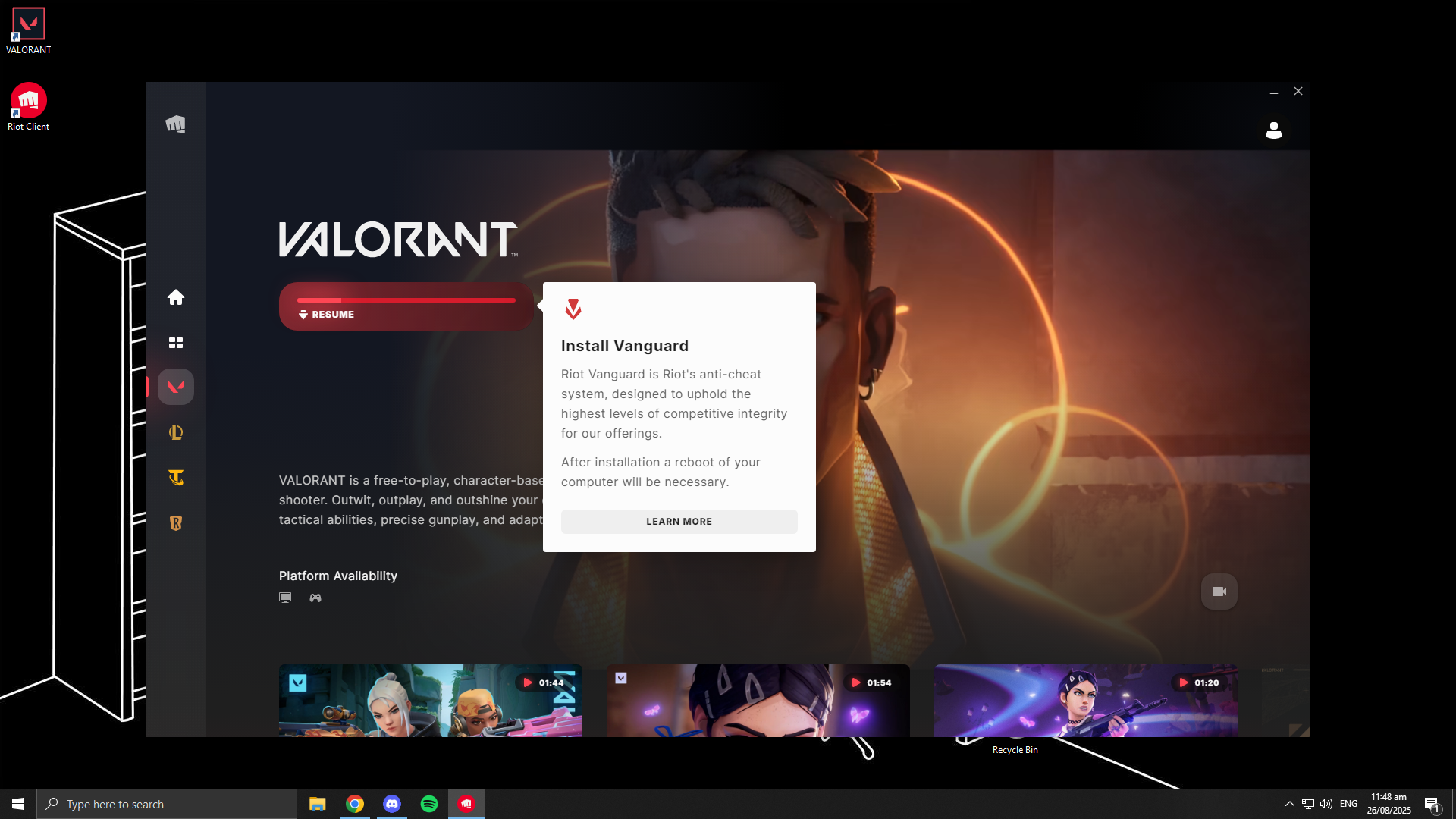Go to the Home sidebar icon

(x=176, y=297)
